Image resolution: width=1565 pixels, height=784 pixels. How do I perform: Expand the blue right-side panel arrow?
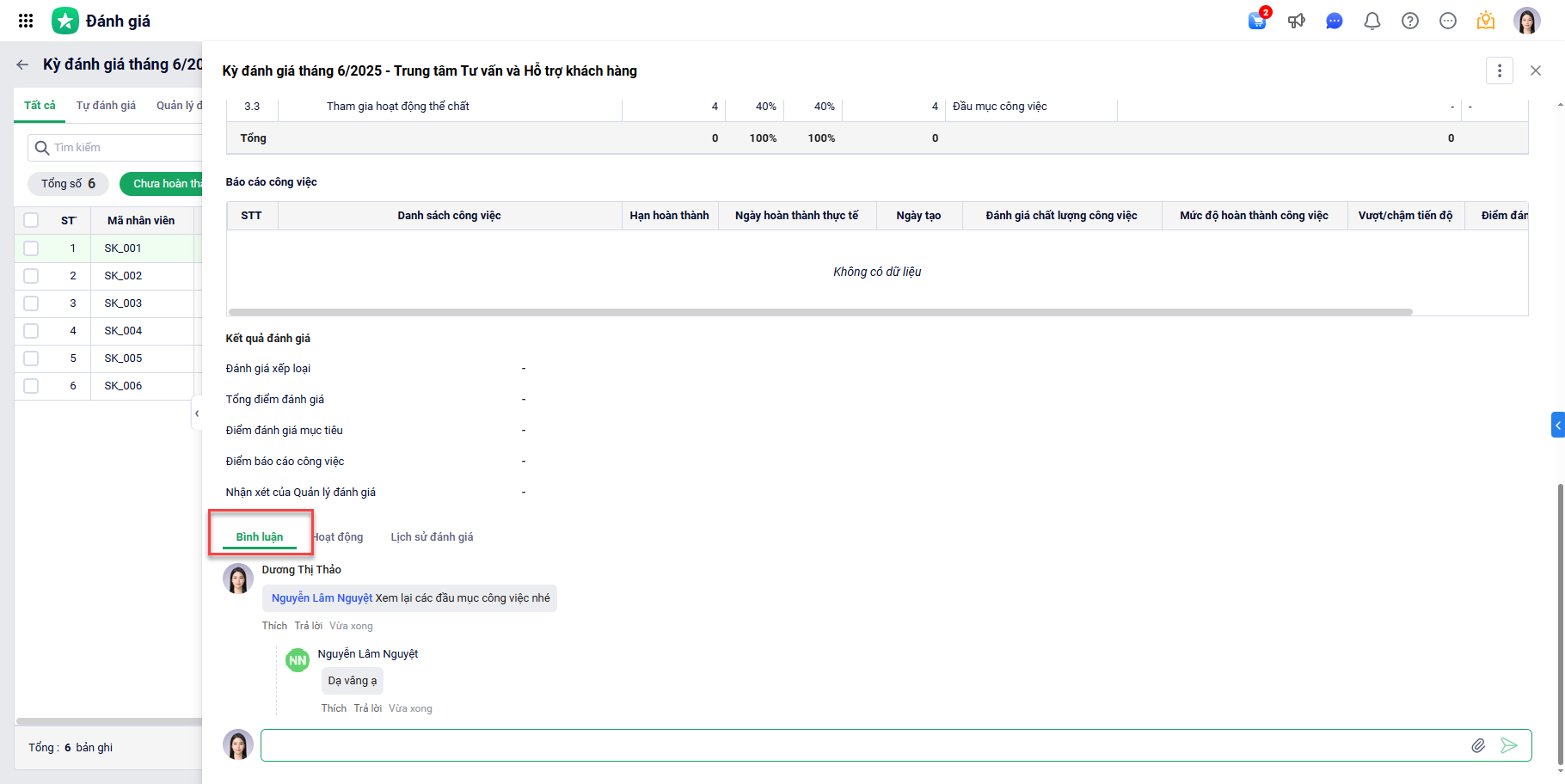[1557, 426]
